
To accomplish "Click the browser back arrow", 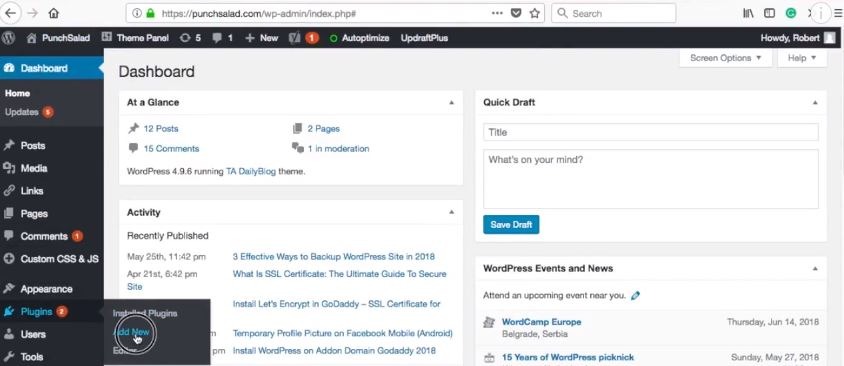I will tap(10, 13).
